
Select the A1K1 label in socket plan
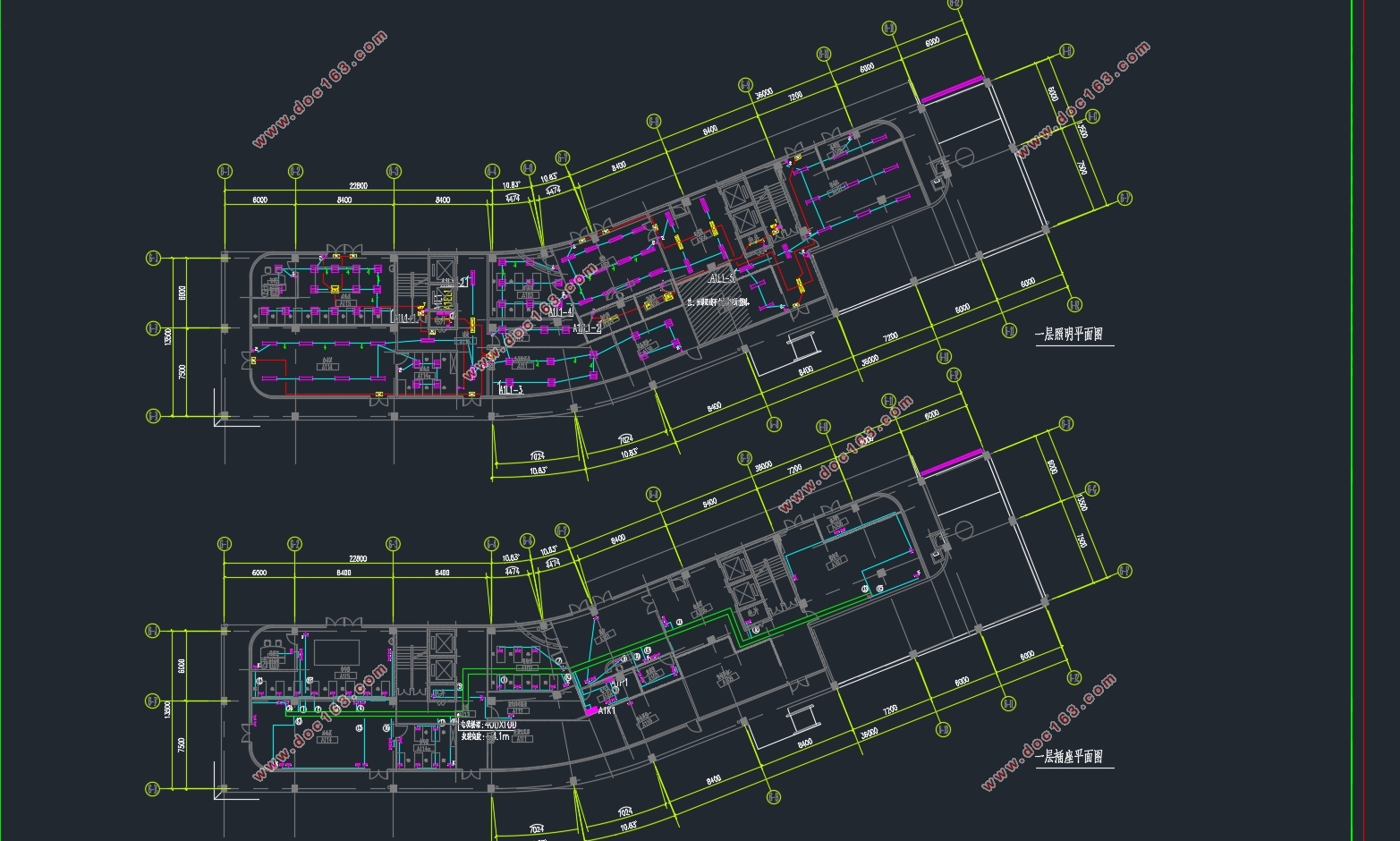tap(607, 711)
